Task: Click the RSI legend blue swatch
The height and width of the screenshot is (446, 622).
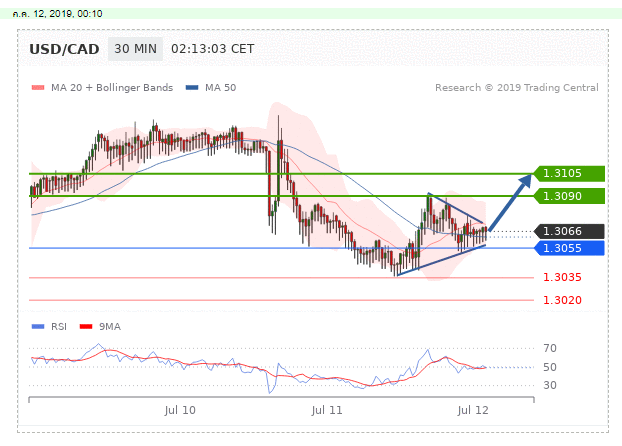Action: (x=38, y=327)
